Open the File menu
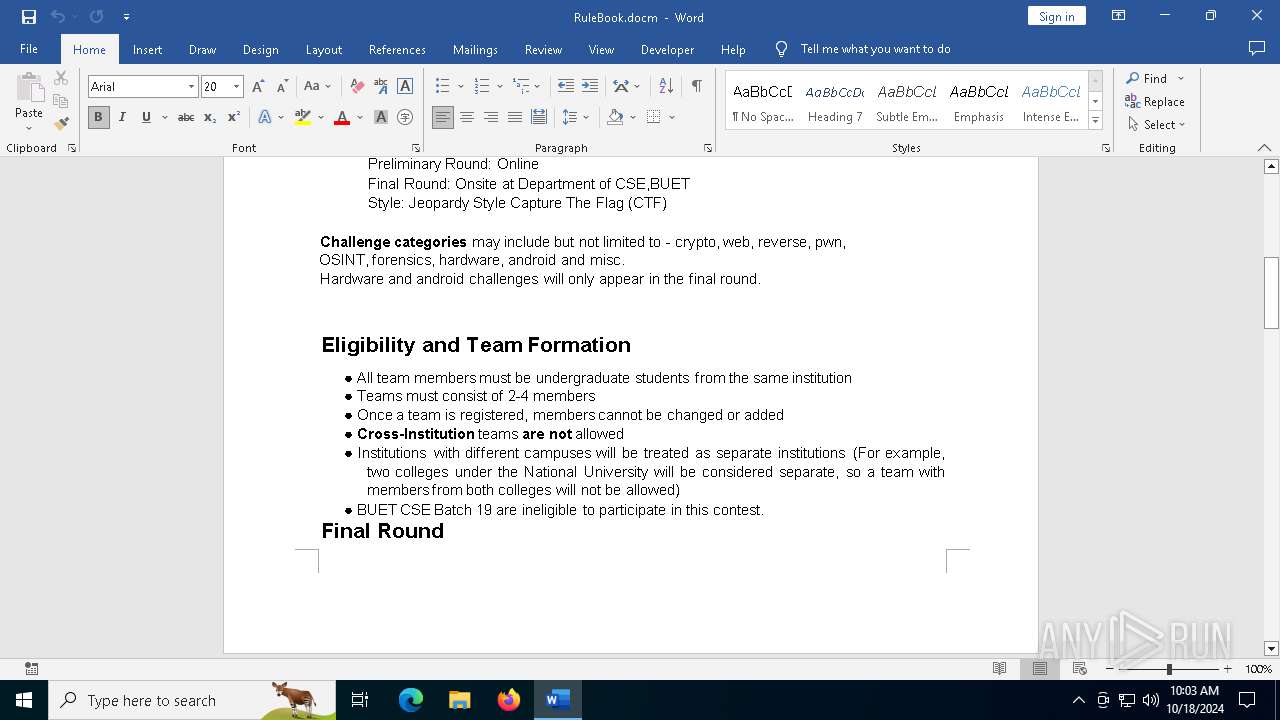Screen dimensions: 1280x720 [29, 49]
